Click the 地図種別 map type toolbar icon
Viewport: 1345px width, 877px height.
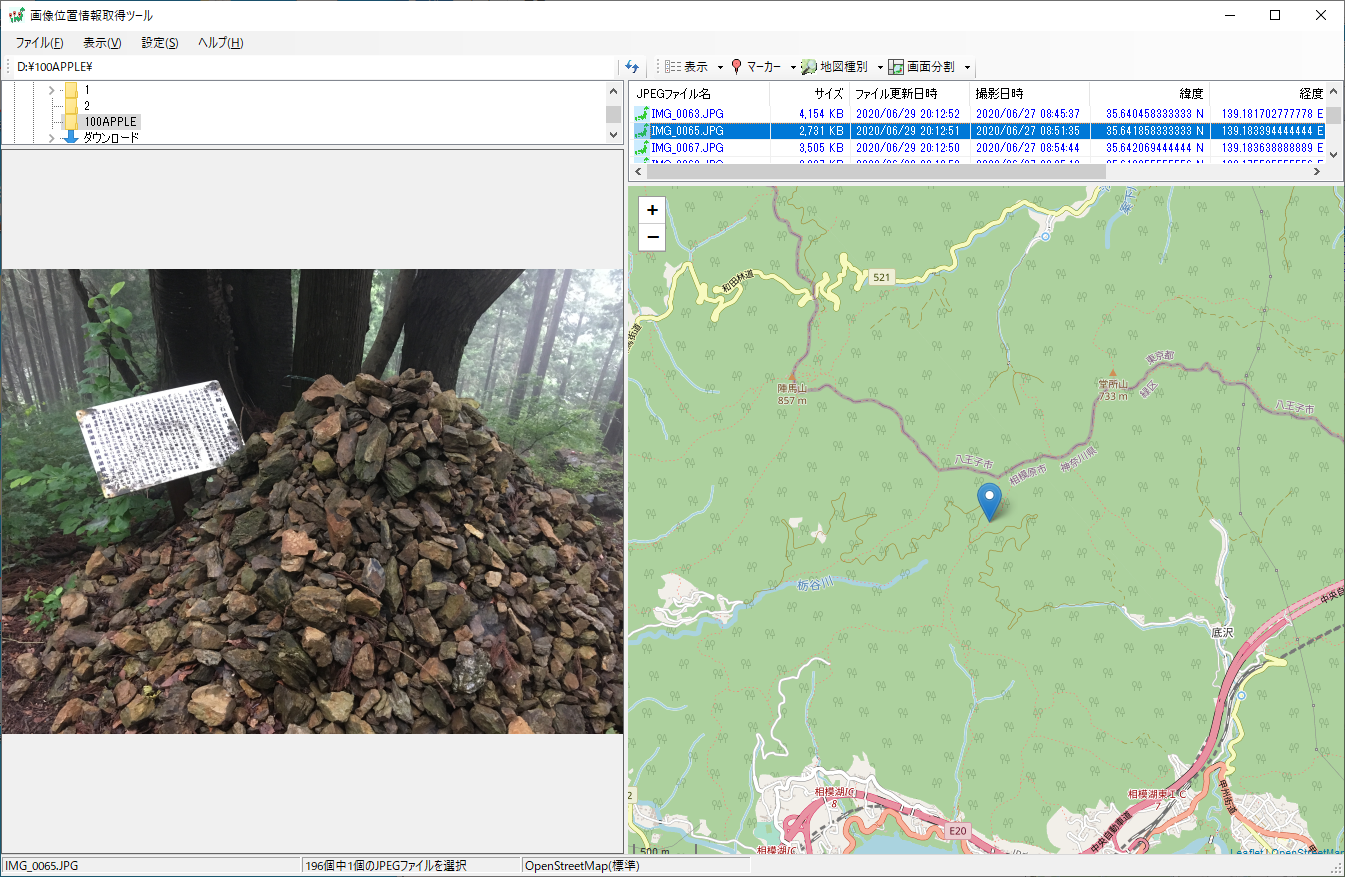tap(809, 67)
